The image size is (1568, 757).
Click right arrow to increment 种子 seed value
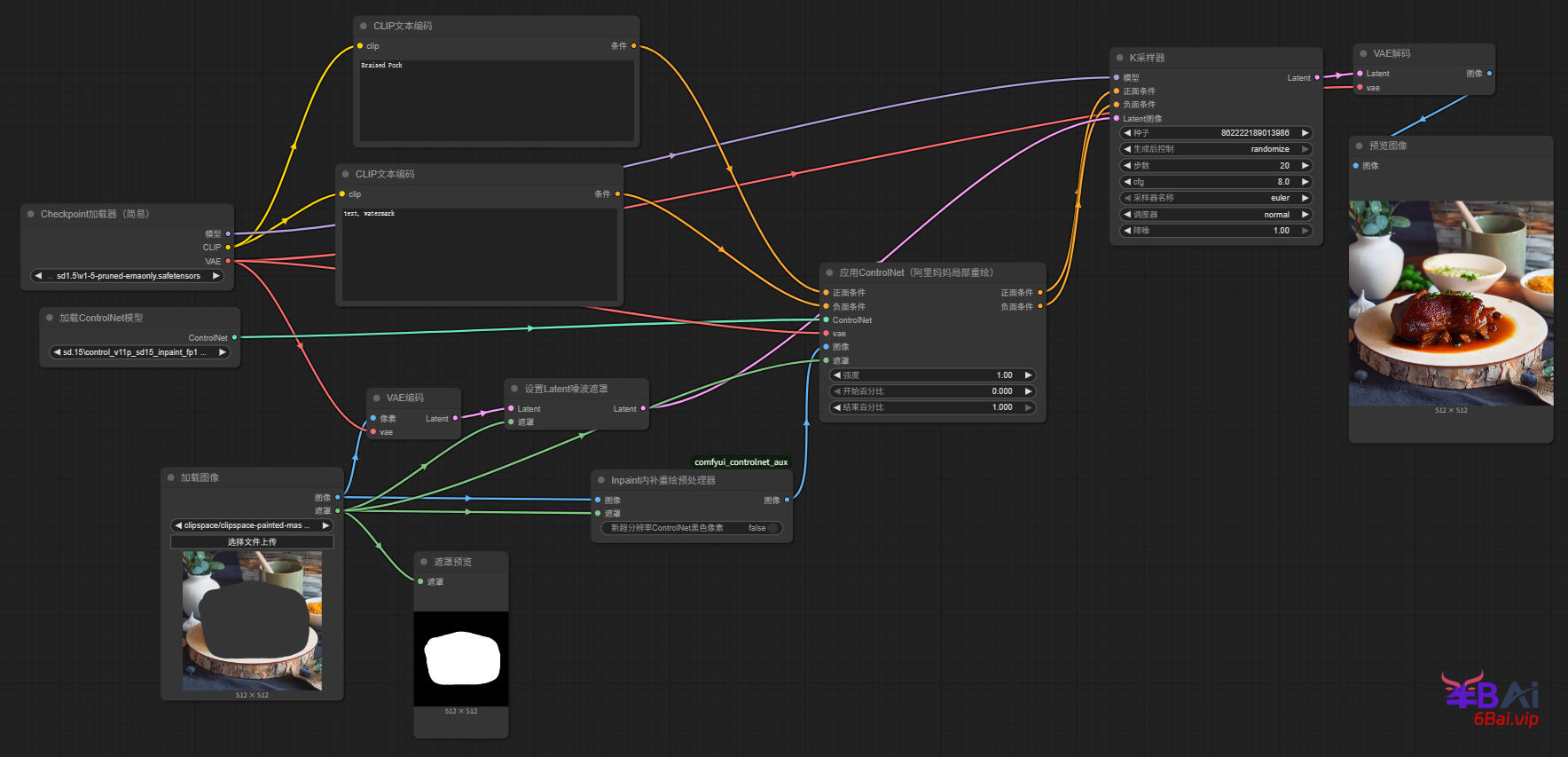pyautogui.click(x=1305, y=133)
